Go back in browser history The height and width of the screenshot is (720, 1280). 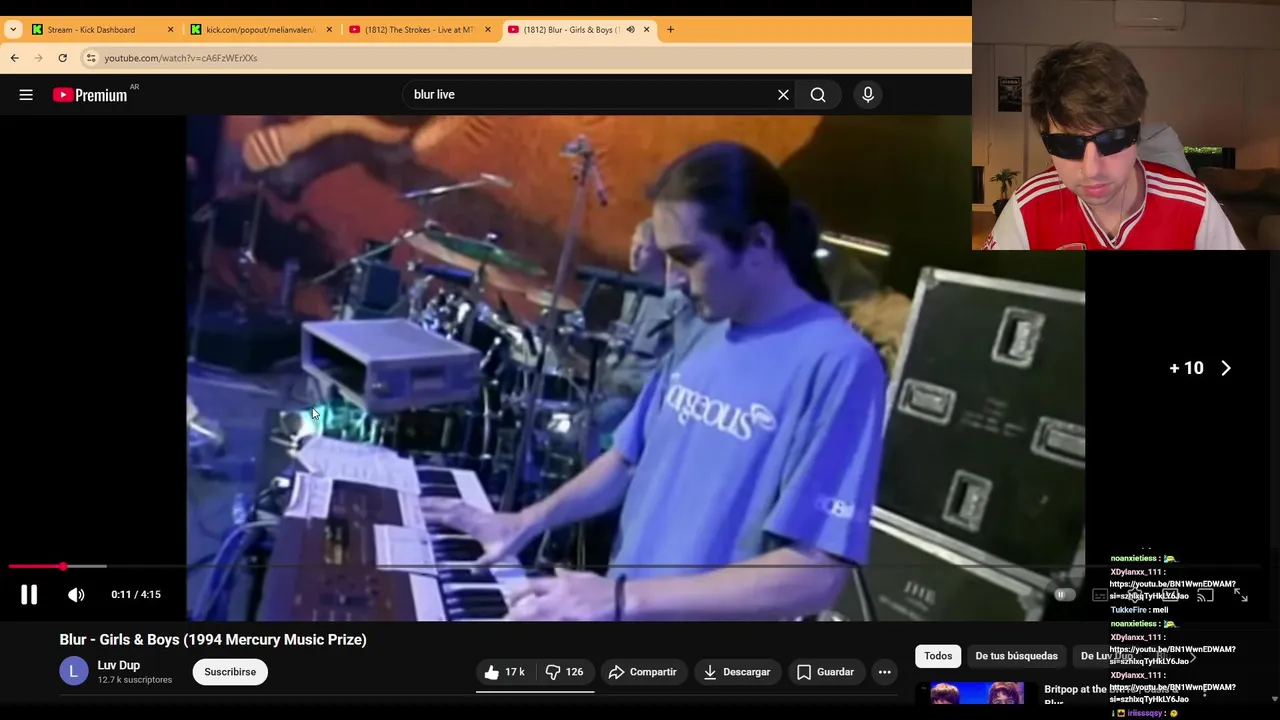(x=14, y=58)
